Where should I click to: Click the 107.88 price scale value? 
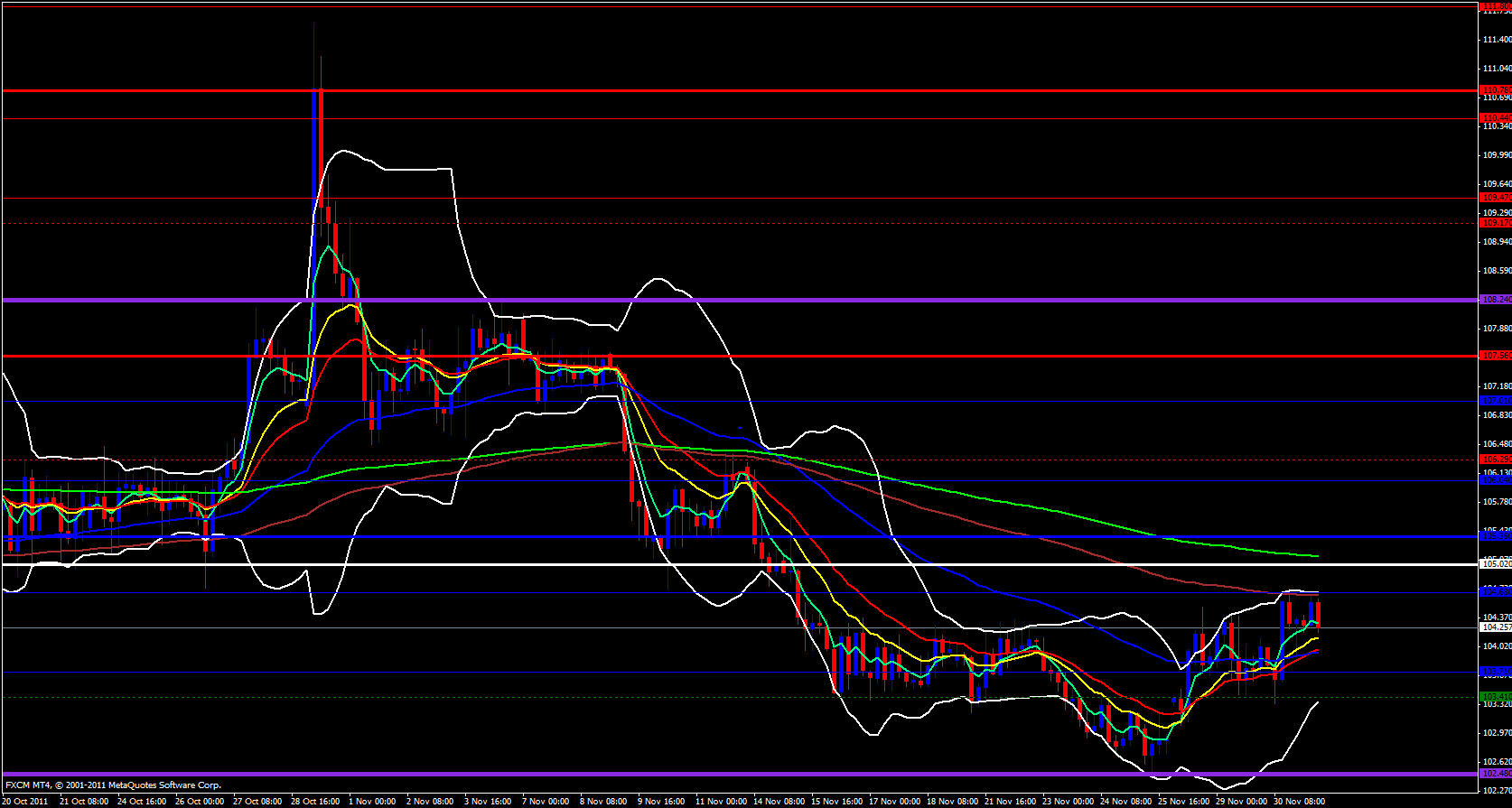[1497, 329]
